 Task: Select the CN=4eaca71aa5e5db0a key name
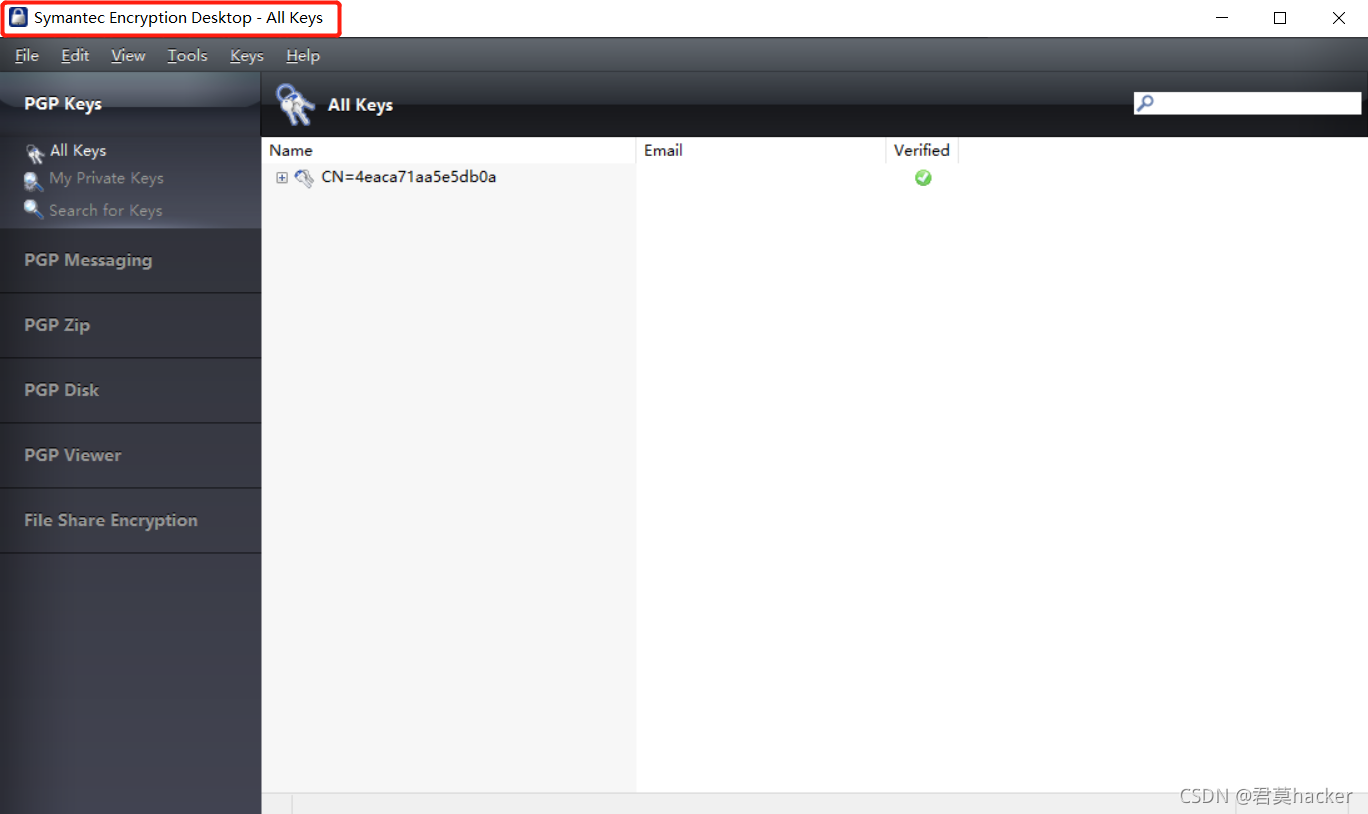pyautogui.click(x=409, y=177)
